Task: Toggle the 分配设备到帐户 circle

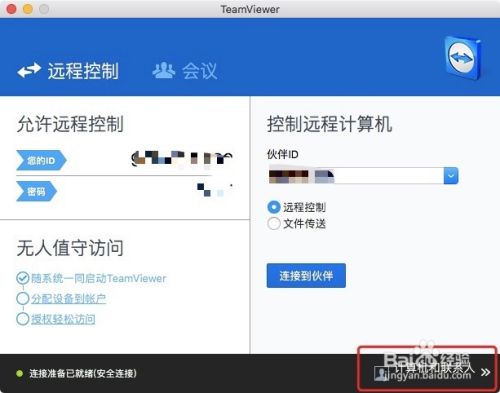Action: pos(22,298)
